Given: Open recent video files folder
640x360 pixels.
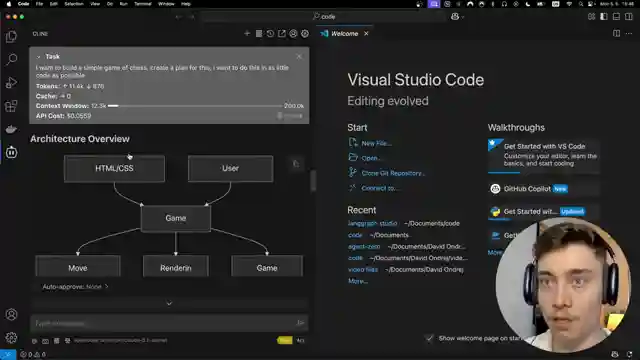Looking at the screenshot, I should point(363,269).
